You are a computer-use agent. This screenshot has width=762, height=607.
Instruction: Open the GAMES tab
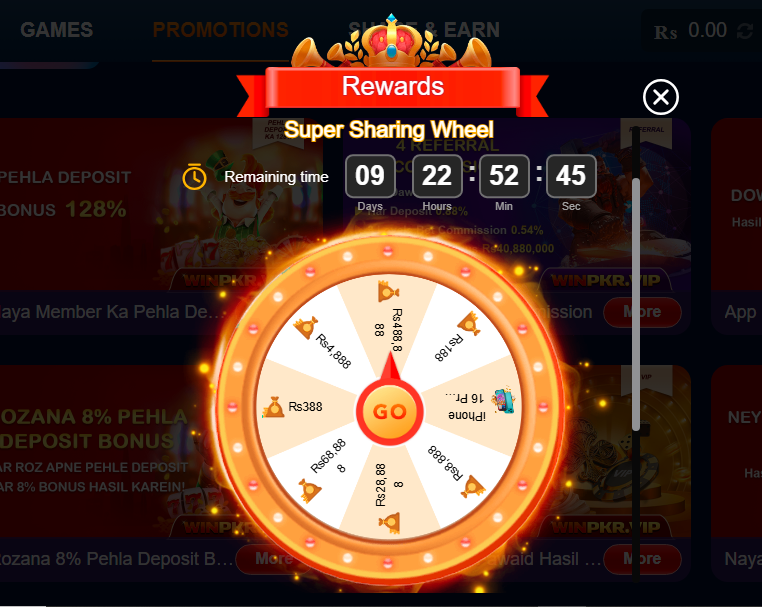(56, 30)
